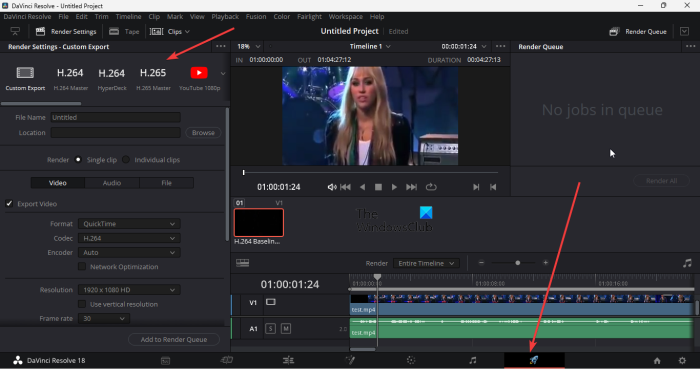Open the Frame rate dropdown
The width and height of the screenshot is (700, 369).
(x=104, y=319)
